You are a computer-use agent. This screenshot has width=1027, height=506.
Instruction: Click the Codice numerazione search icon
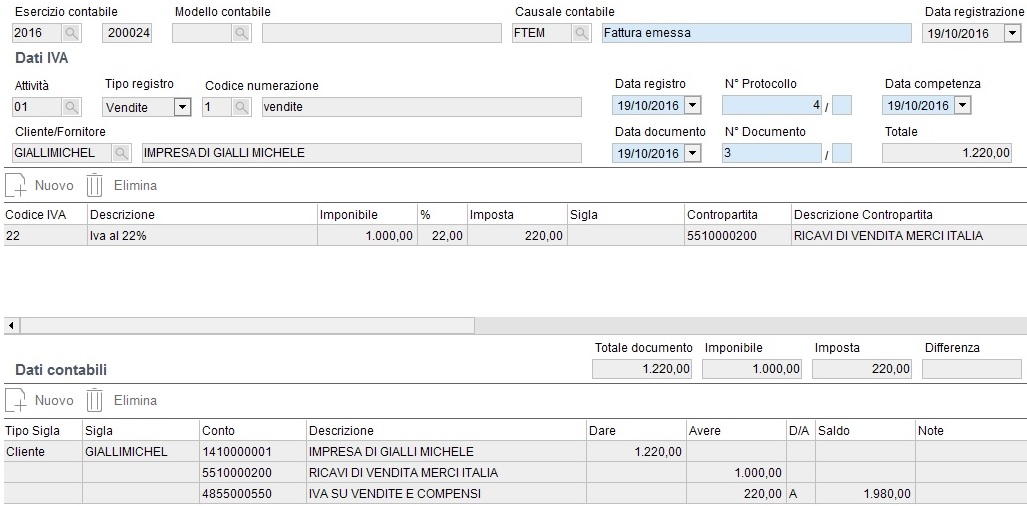(x=241, y=107)
